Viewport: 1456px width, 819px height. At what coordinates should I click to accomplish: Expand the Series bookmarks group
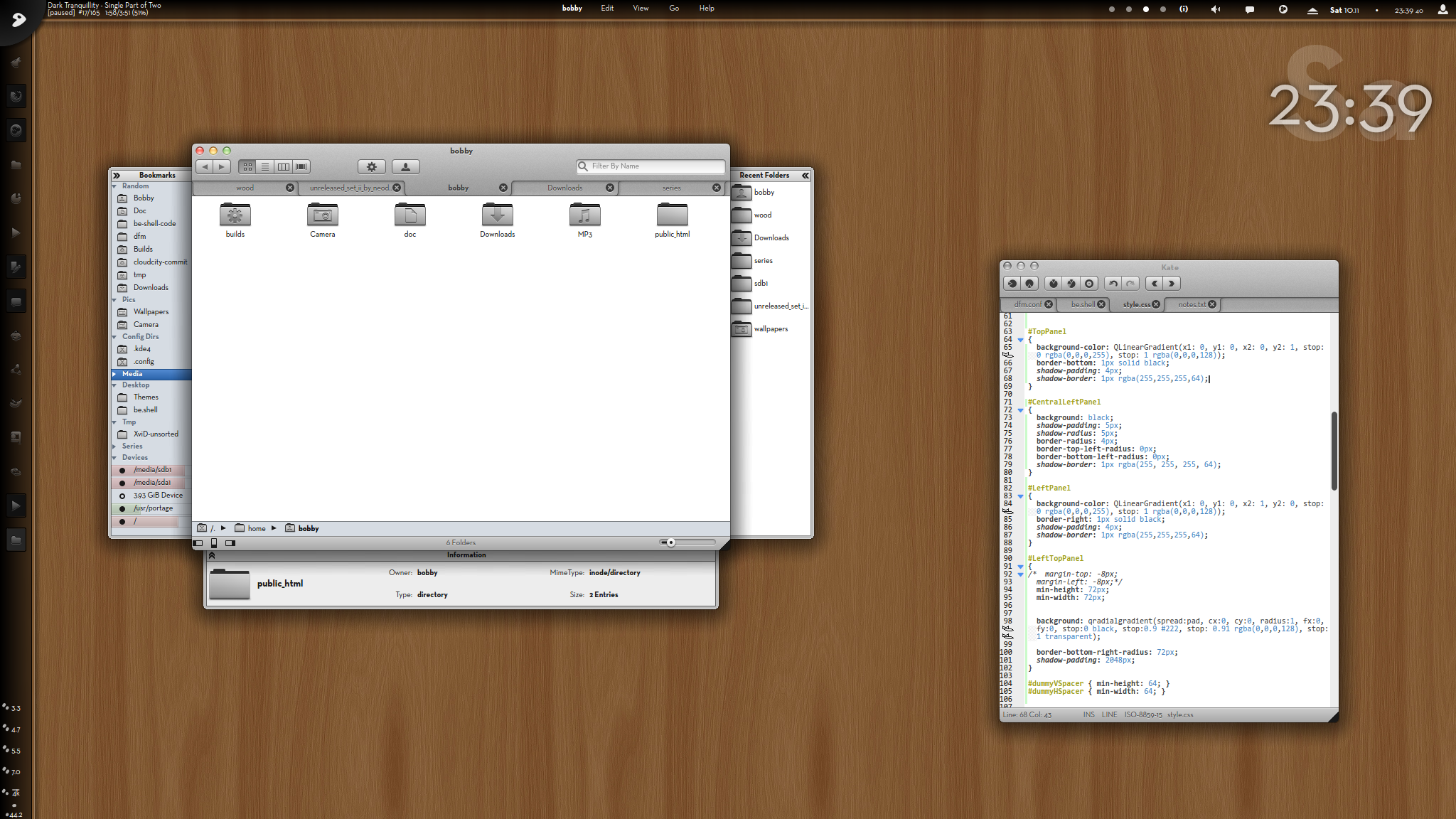[x=114, y=446]
